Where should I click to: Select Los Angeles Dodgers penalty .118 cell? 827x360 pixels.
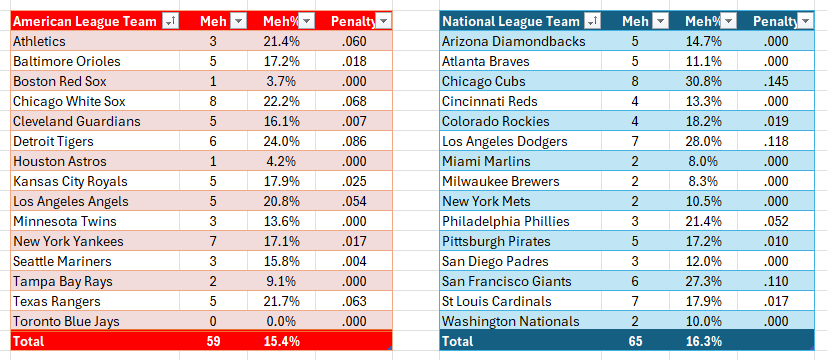click(775, 141)
